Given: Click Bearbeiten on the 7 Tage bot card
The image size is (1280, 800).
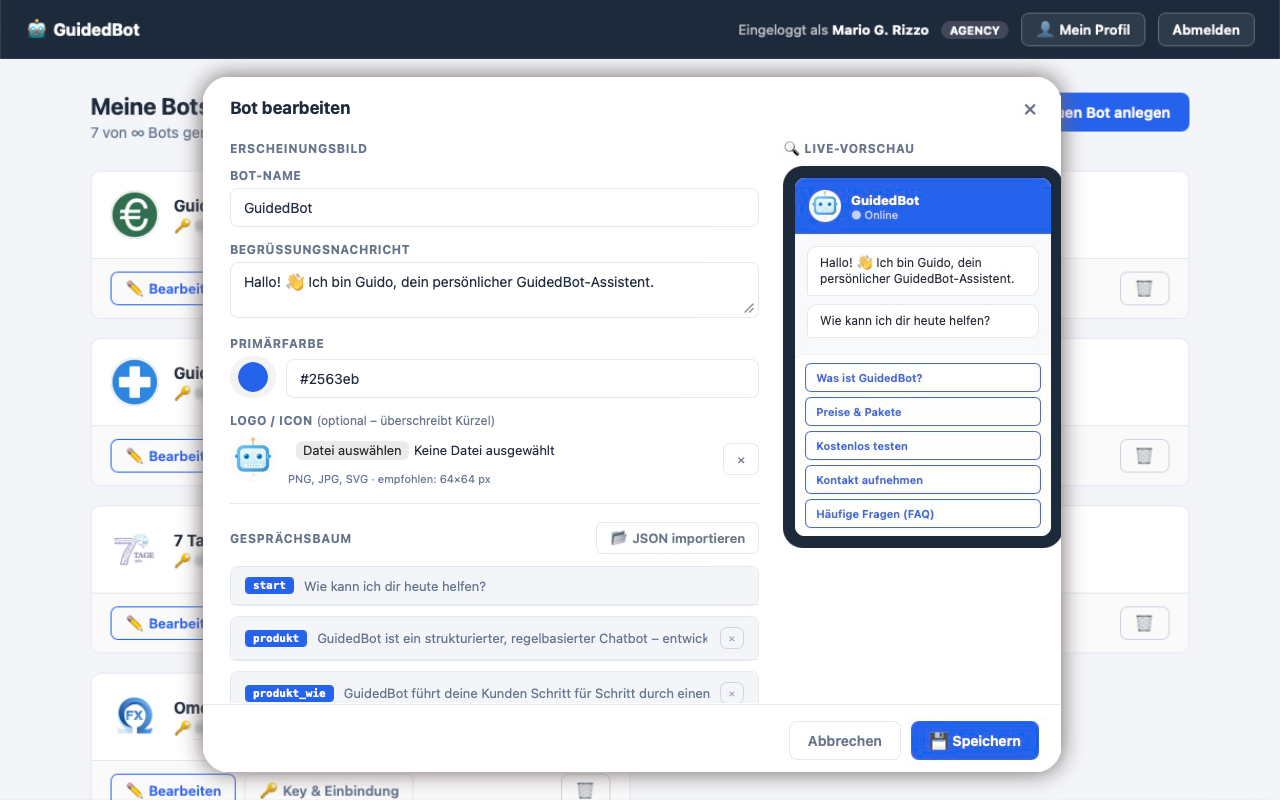Looking at the screenshot, I should point(157,623).
